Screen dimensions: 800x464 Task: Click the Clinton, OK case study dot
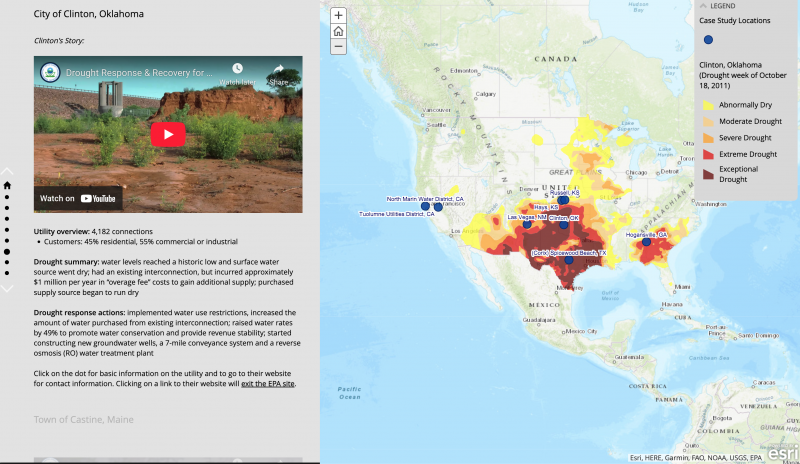click(x=563, y=225)
